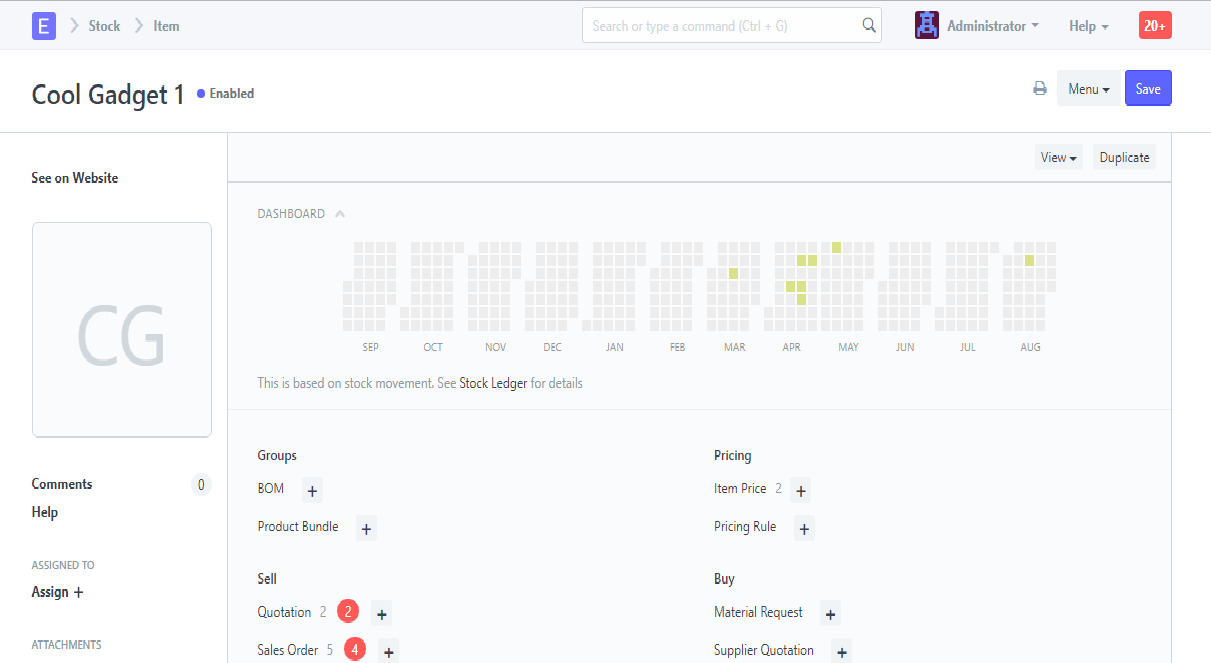Image resolution: width=1211 pixels, height=663 pixels.
Task: Open Stock Ledger link
Action: click(493, 383)
